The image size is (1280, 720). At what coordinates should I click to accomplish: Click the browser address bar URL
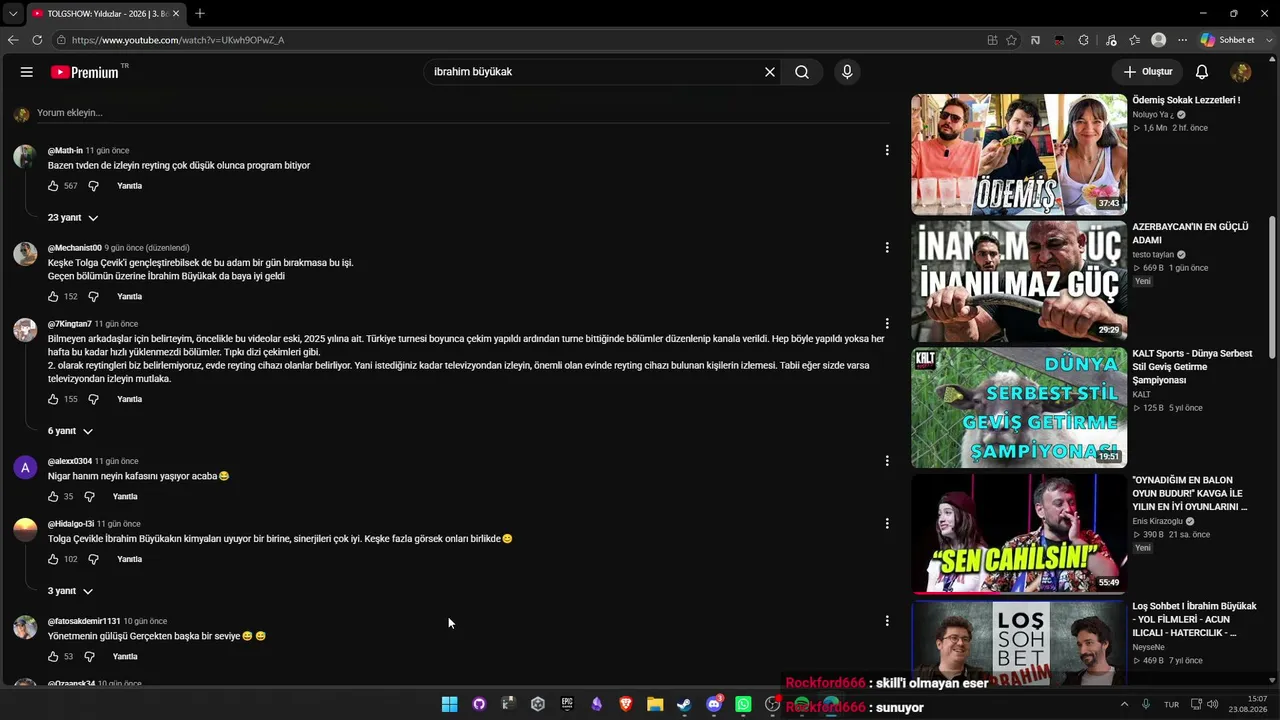(x=178, y=40)
